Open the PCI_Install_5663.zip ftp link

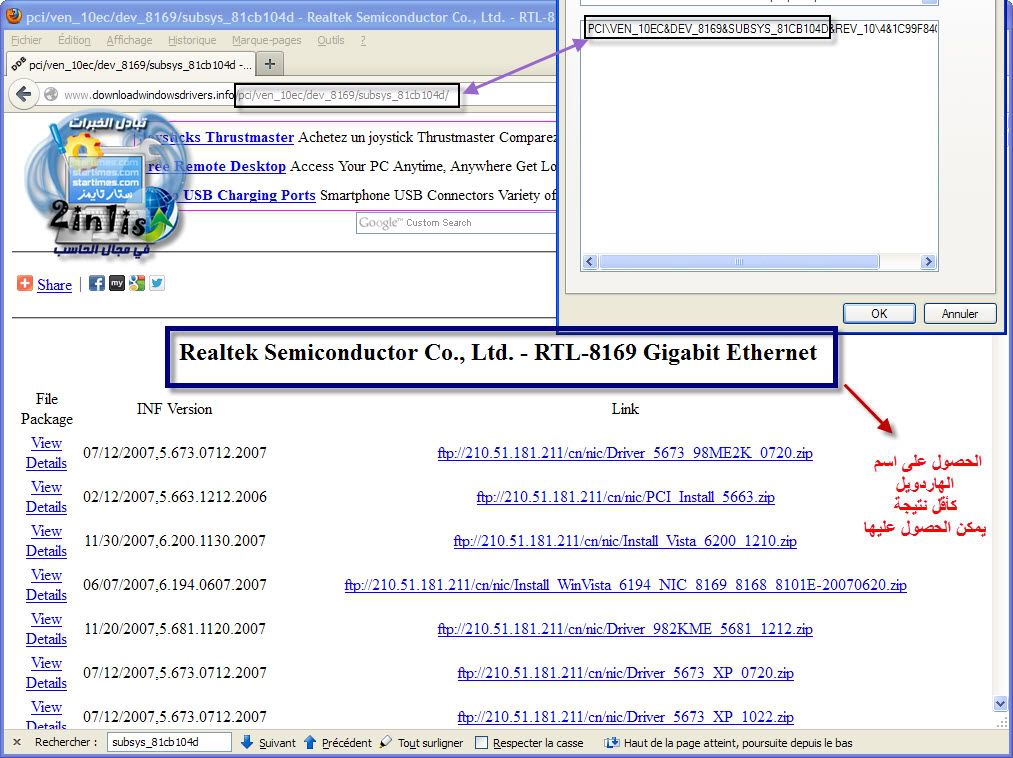(x=625, y=497)
